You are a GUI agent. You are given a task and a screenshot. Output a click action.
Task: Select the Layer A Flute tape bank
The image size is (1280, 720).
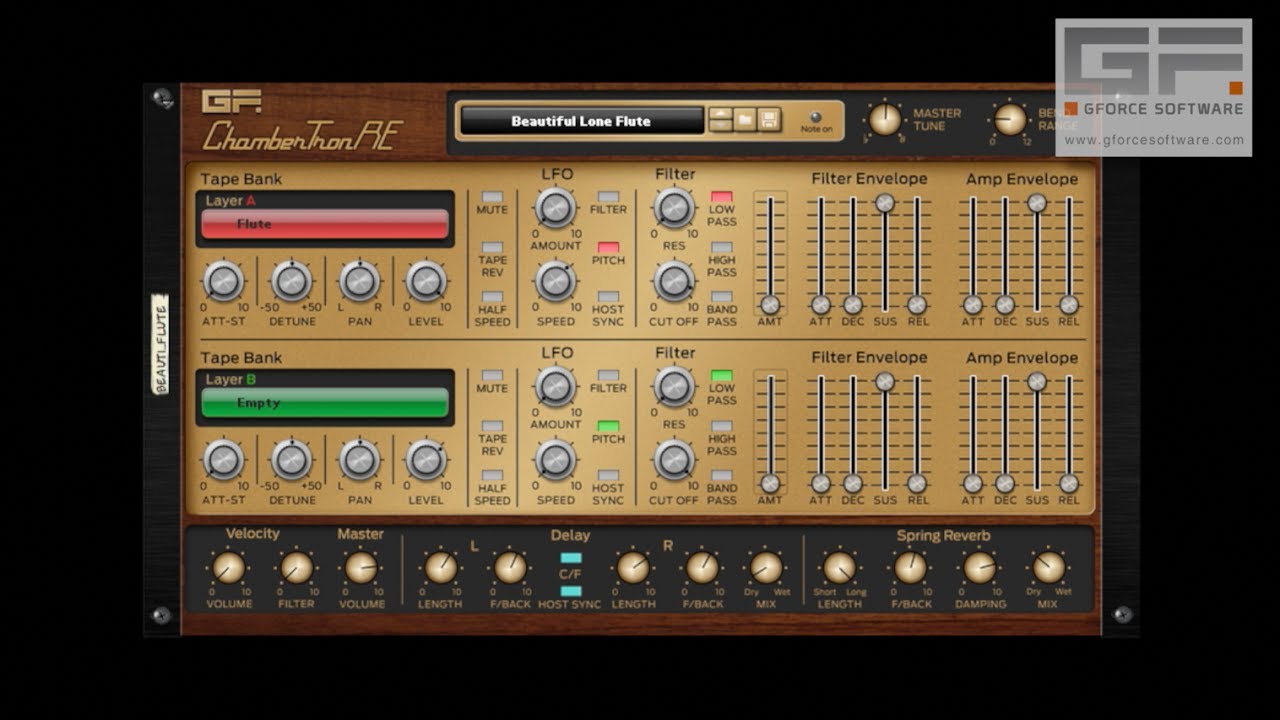click(x=325, y=224)
